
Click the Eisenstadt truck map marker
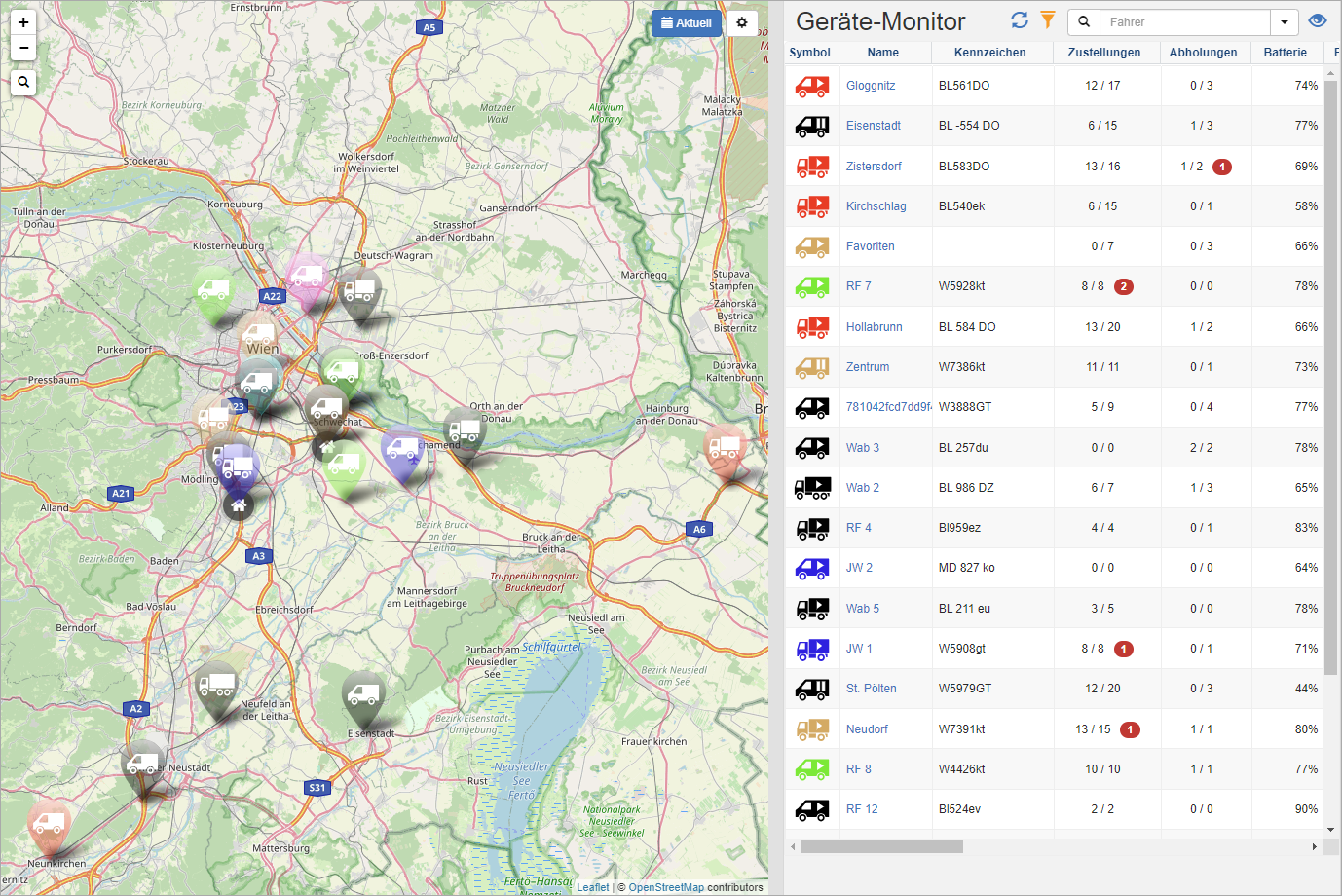tap(363, 694)
